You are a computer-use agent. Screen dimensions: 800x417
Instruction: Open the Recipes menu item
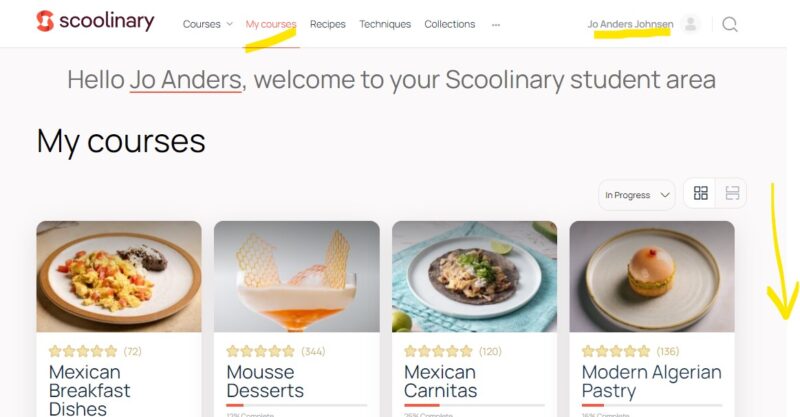coord(328,24)
